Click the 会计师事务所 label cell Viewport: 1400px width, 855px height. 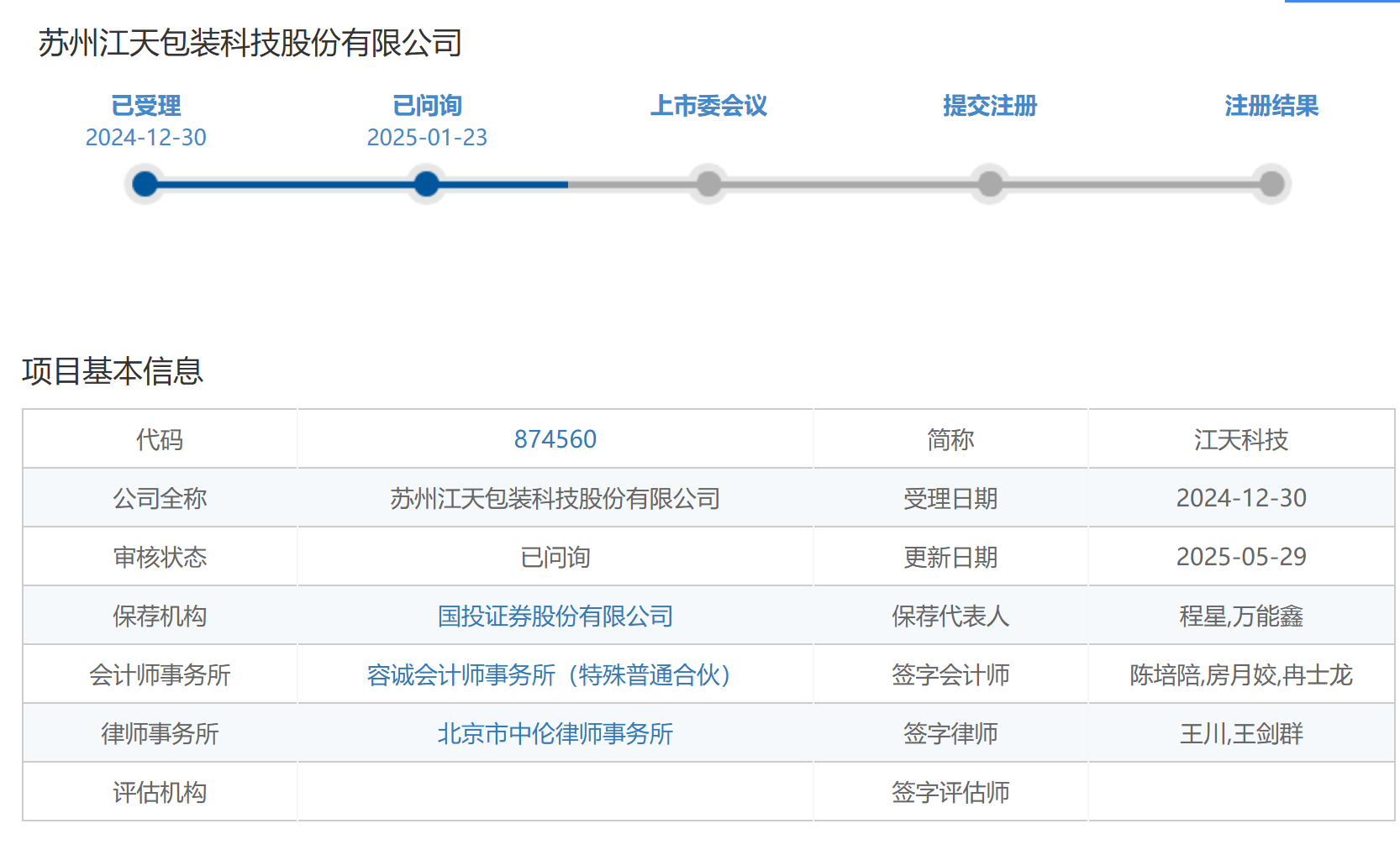click(160, 674)
